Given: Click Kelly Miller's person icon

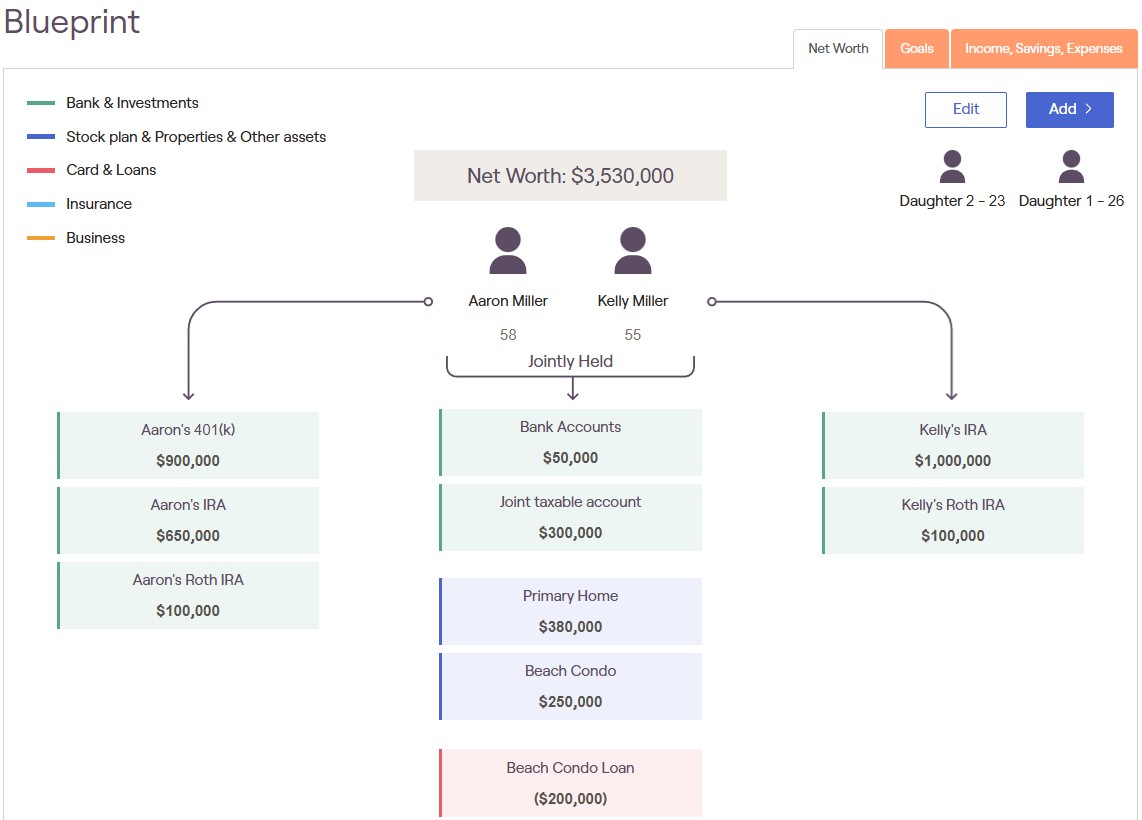Looking at the screenshot, I should coord(632,251).
